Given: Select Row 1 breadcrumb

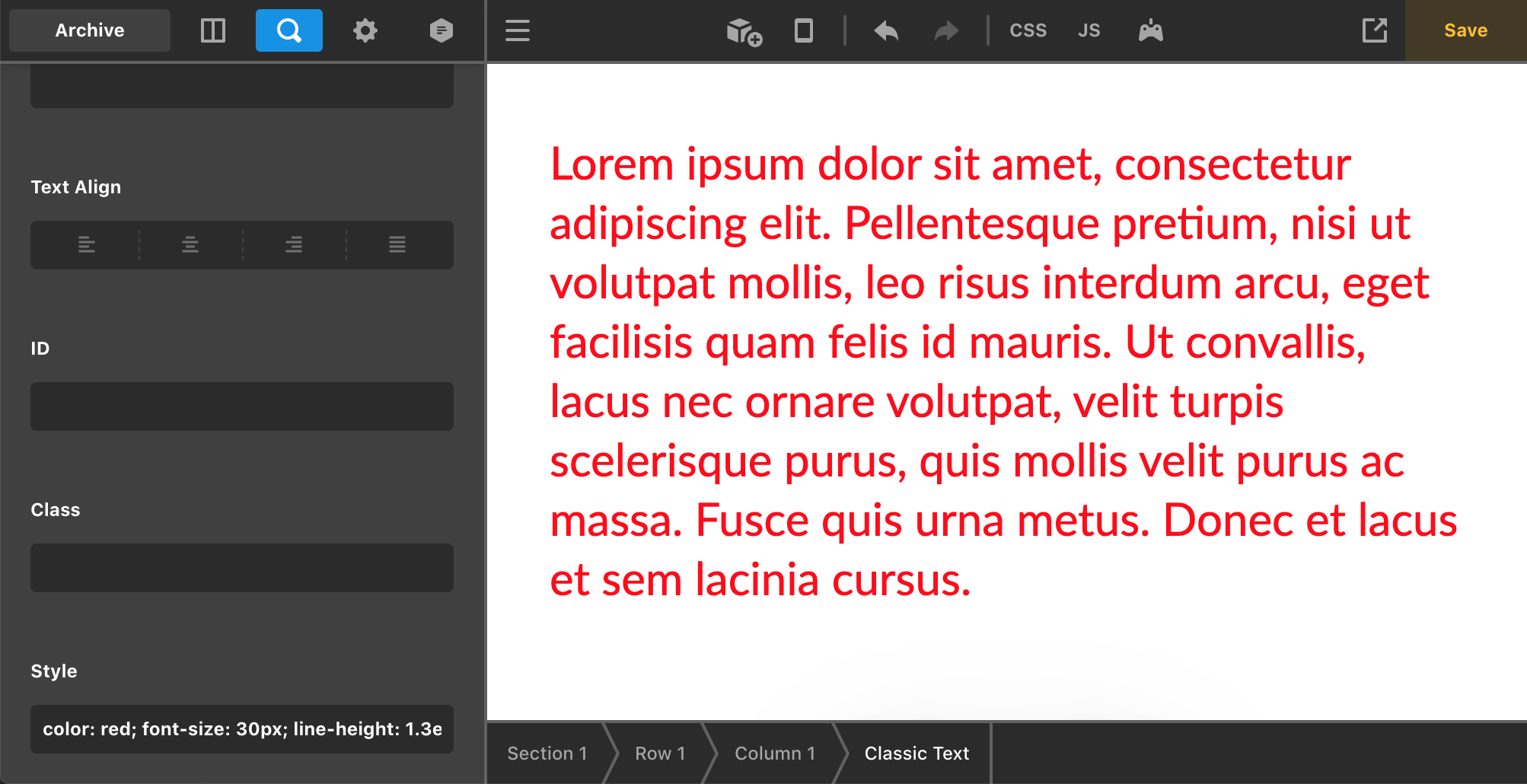Looking at the screenshot, I should [660, 754].
